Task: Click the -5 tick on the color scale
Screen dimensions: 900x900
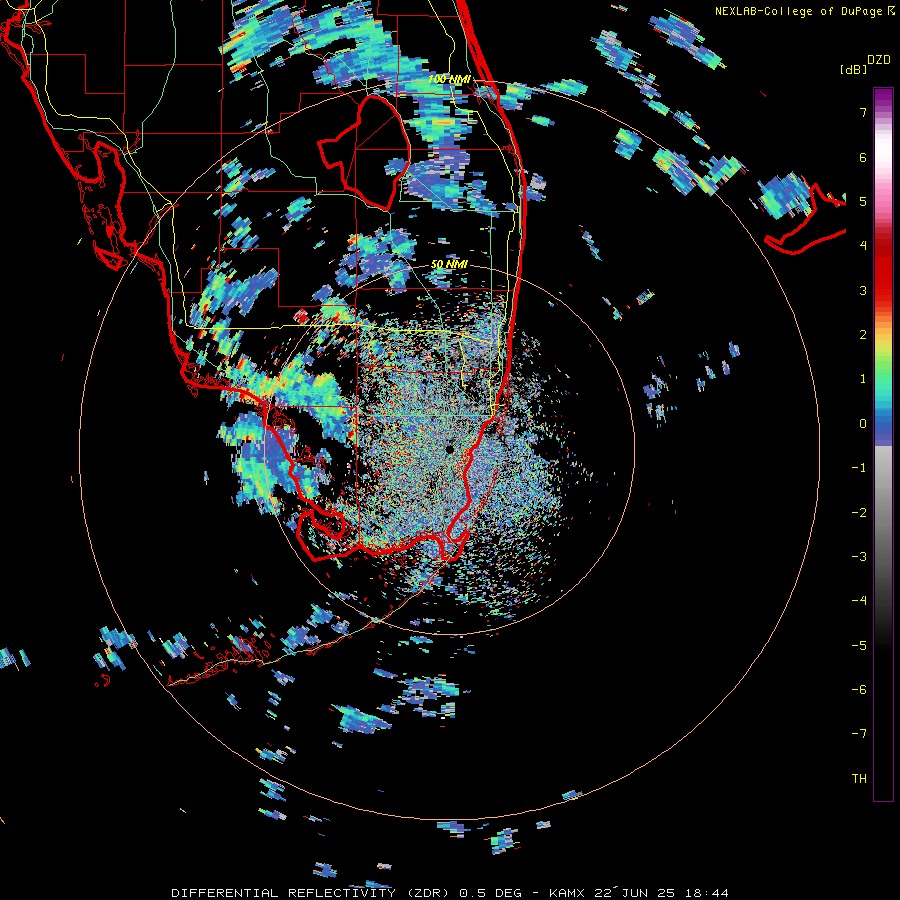Action: [x=859, y=646]
